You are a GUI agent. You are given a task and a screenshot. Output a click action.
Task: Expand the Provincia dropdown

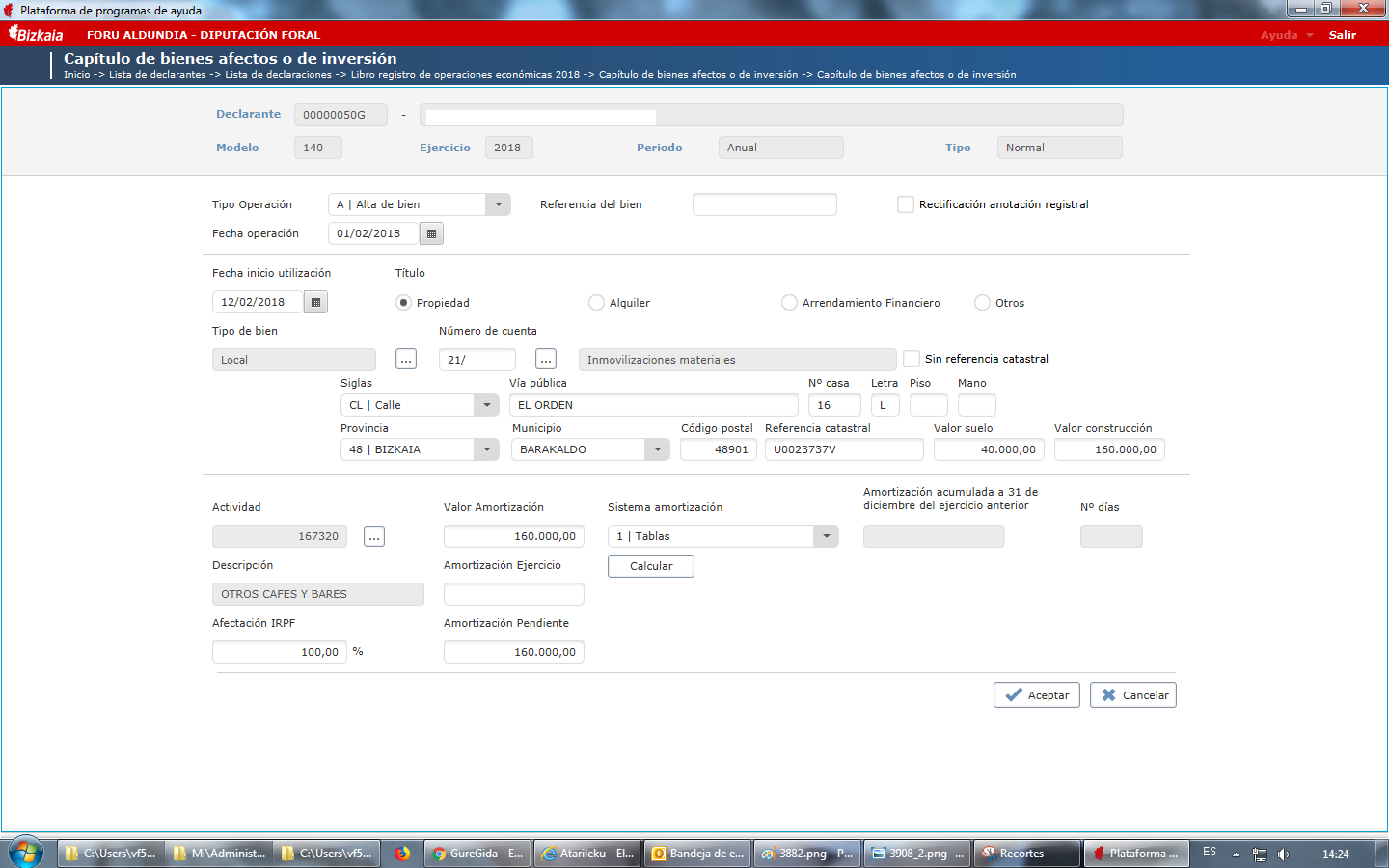[486, 449]
